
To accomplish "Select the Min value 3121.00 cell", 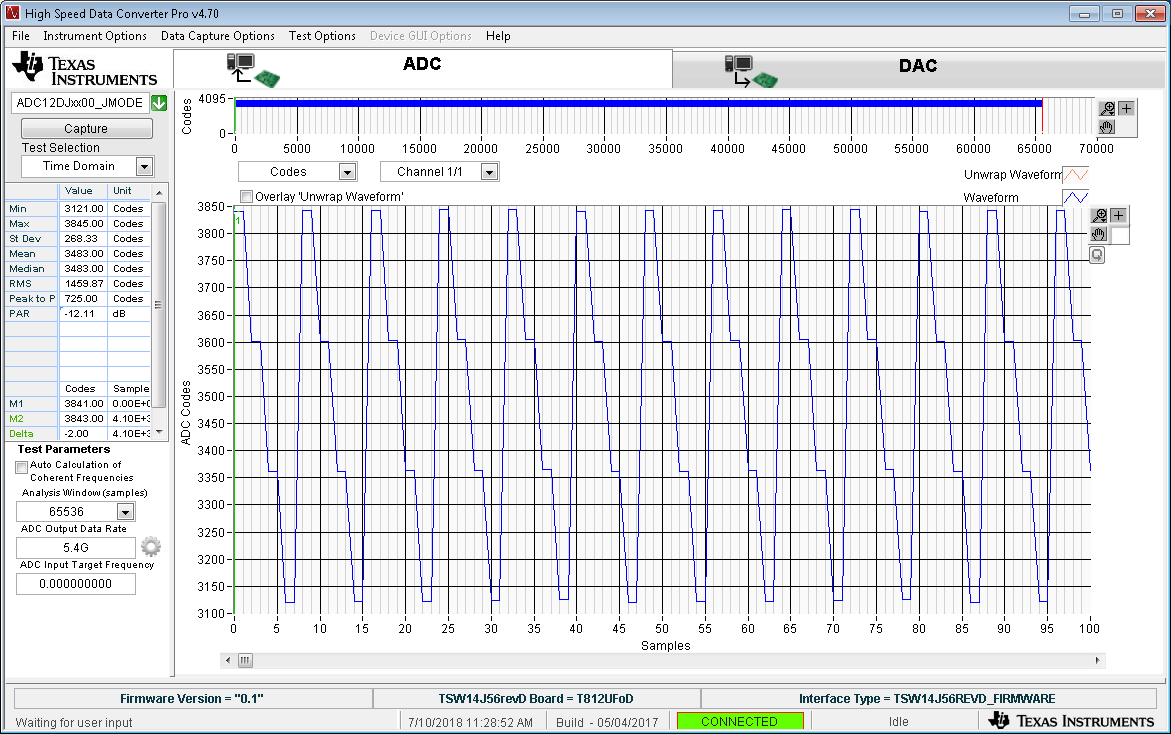I will pos(83,208).
